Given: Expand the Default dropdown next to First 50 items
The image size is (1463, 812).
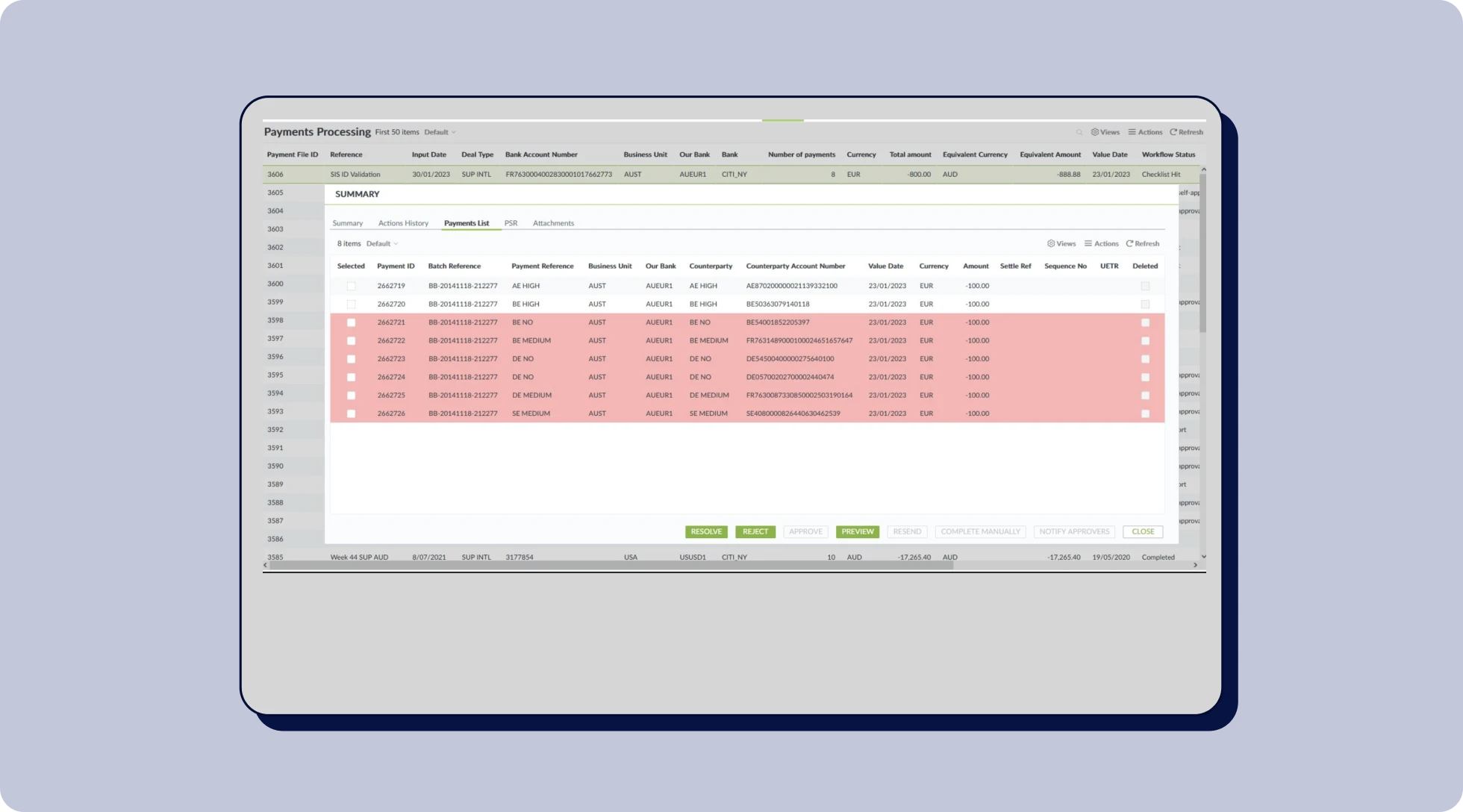Looking at the screenshot, I should tap(440, 132).
